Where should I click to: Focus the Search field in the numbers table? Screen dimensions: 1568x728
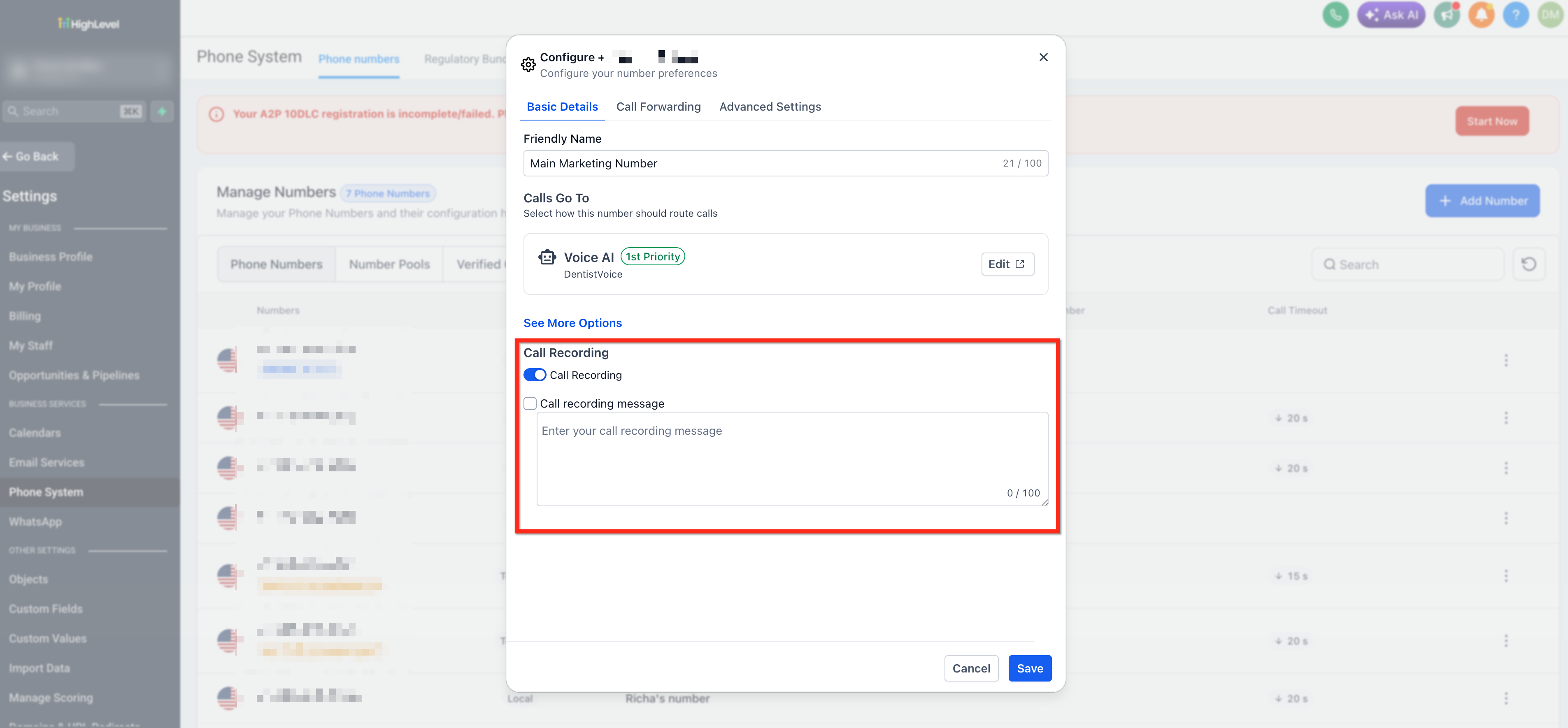[x=1407, y=264]
